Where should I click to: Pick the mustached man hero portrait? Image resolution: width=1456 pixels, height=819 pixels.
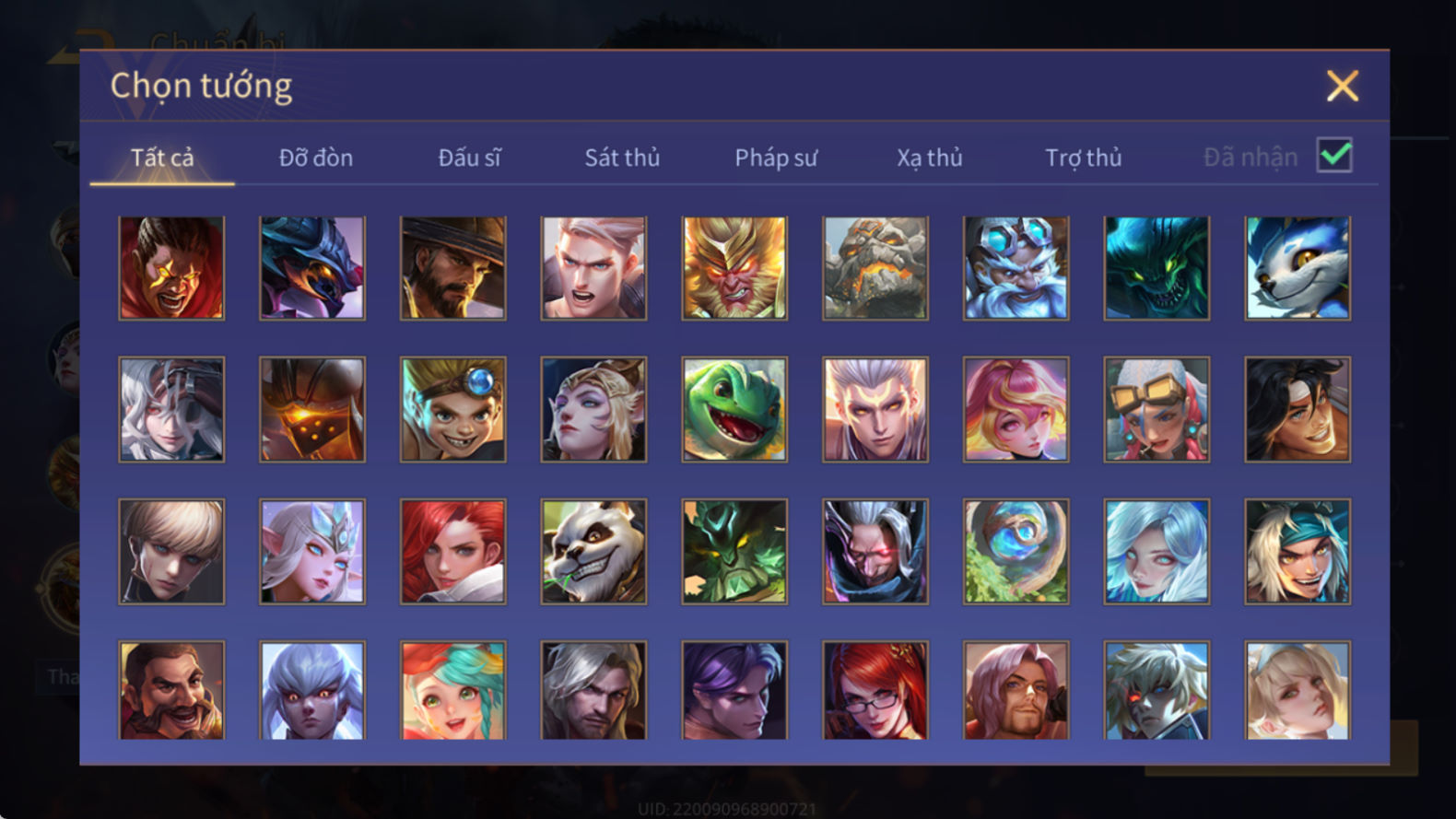click(171, 690)
